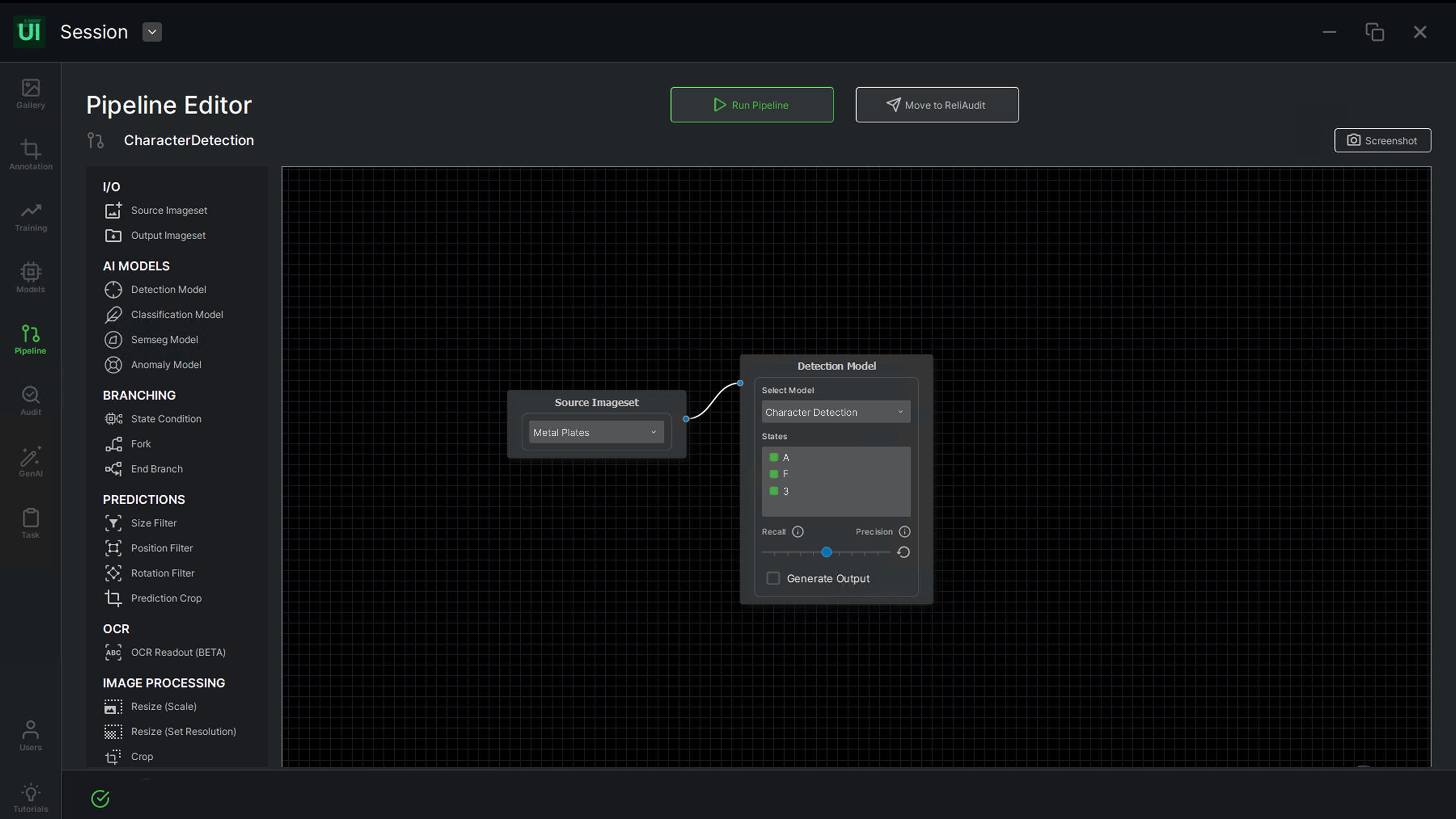Image resolution: width=1456 pixels, height=819 pixels.
Task: Reset the Recall/Precision threshold slider
Action: click(x=903, y=552)
